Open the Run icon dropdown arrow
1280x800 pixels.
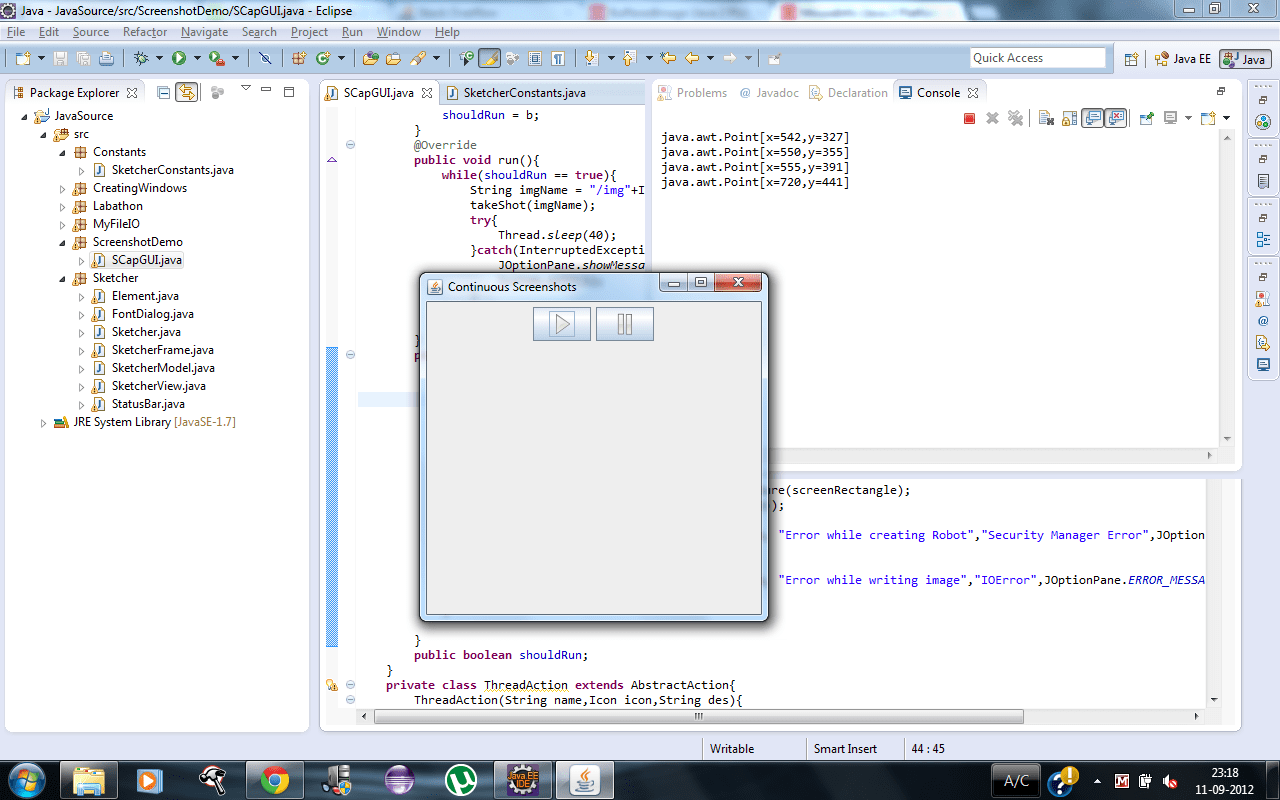pyautogui.click(x=197, y=58)
